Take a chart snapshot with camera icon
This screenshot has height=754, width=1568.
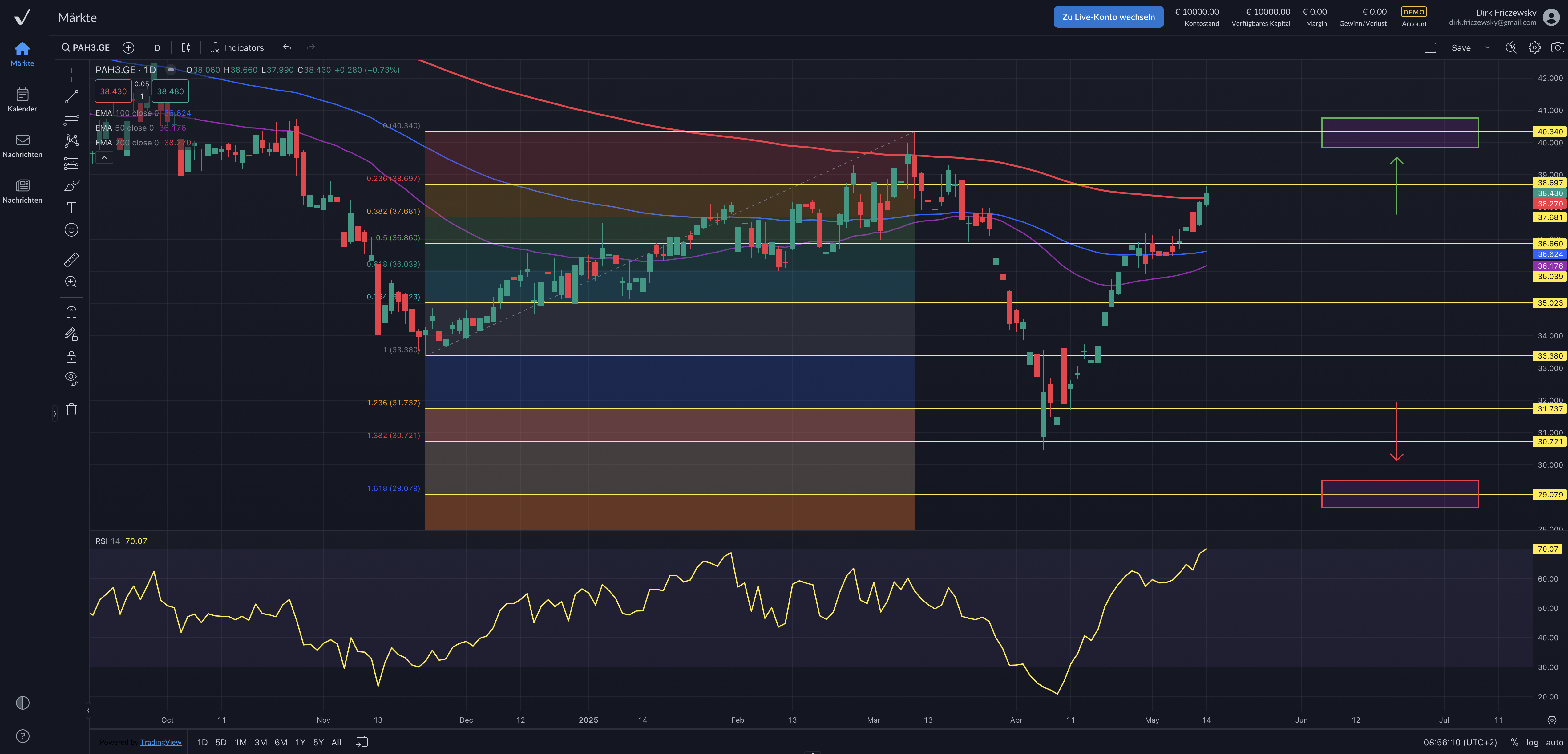click(x=1557, y=47)
